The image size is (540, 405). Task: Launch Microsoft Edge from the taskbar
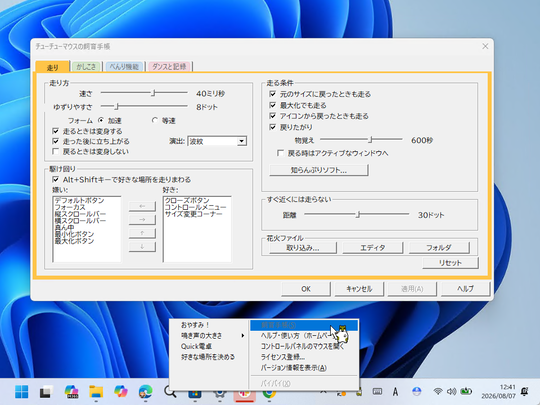pyautogui.click(x=145, y=392)
